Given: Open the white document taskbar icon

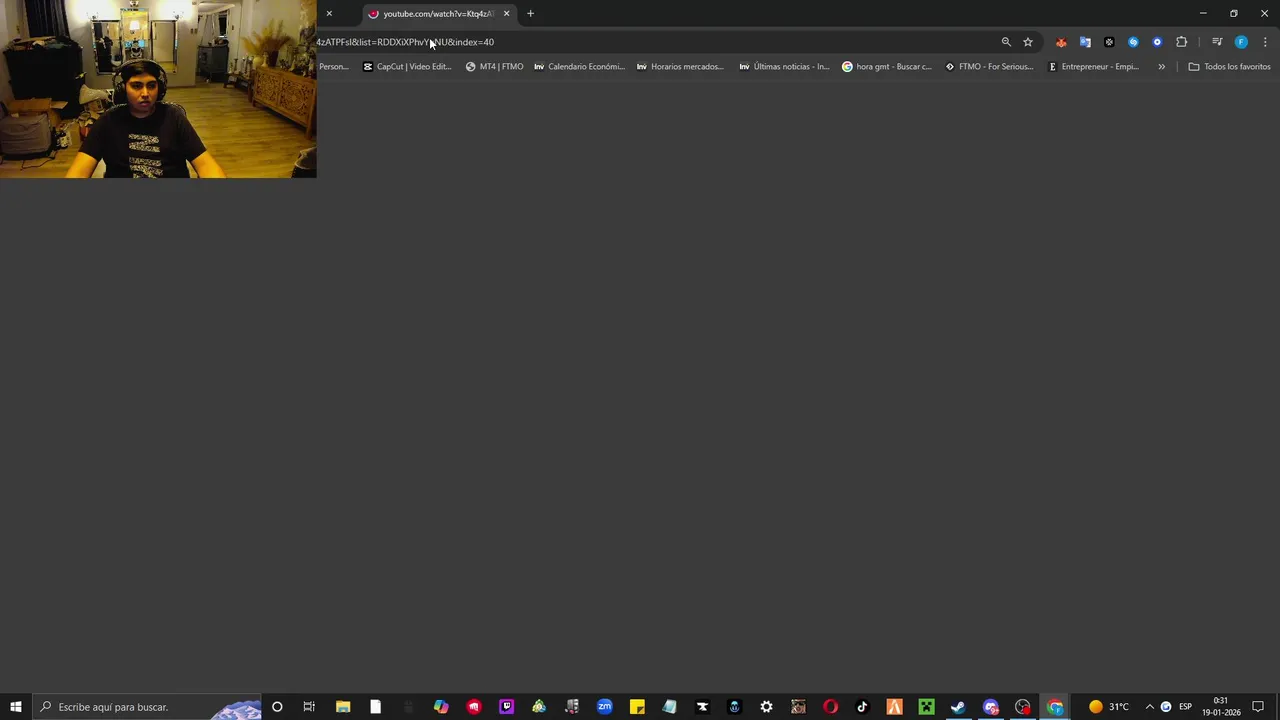Looking at the screenshot, I should (375, 707).
